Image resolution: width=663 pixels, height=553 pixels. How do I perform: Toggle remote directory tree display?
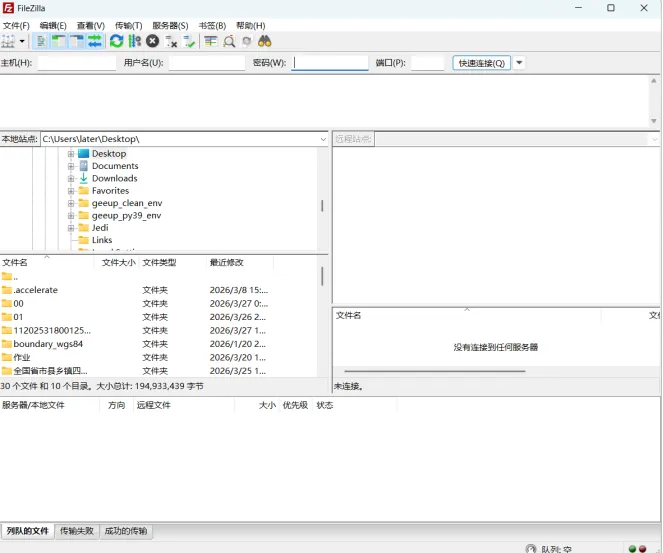pyautogui.click(x=77, y=41)
